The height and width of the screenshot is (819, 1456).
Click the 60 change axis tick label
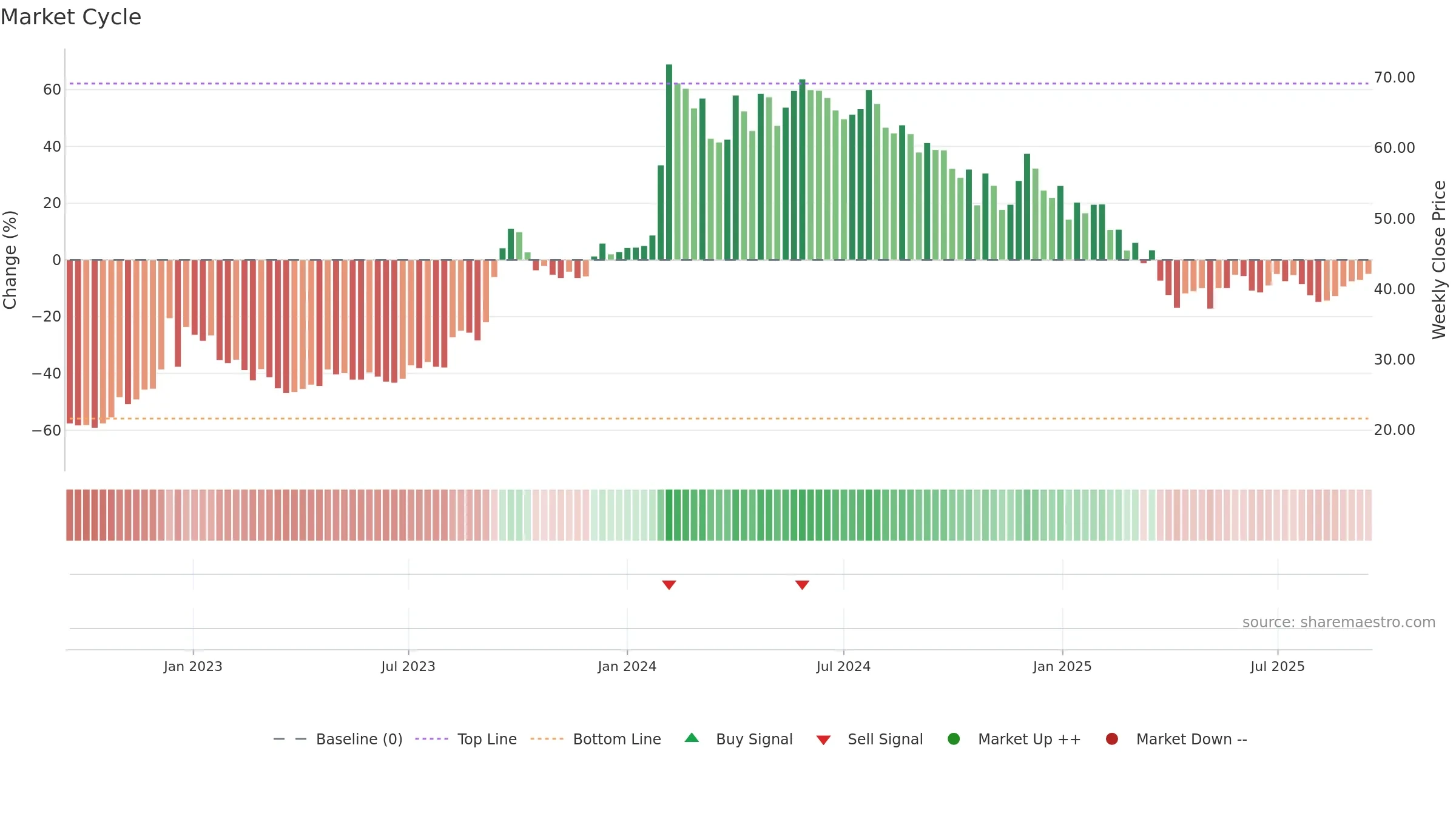click(52, 90)
